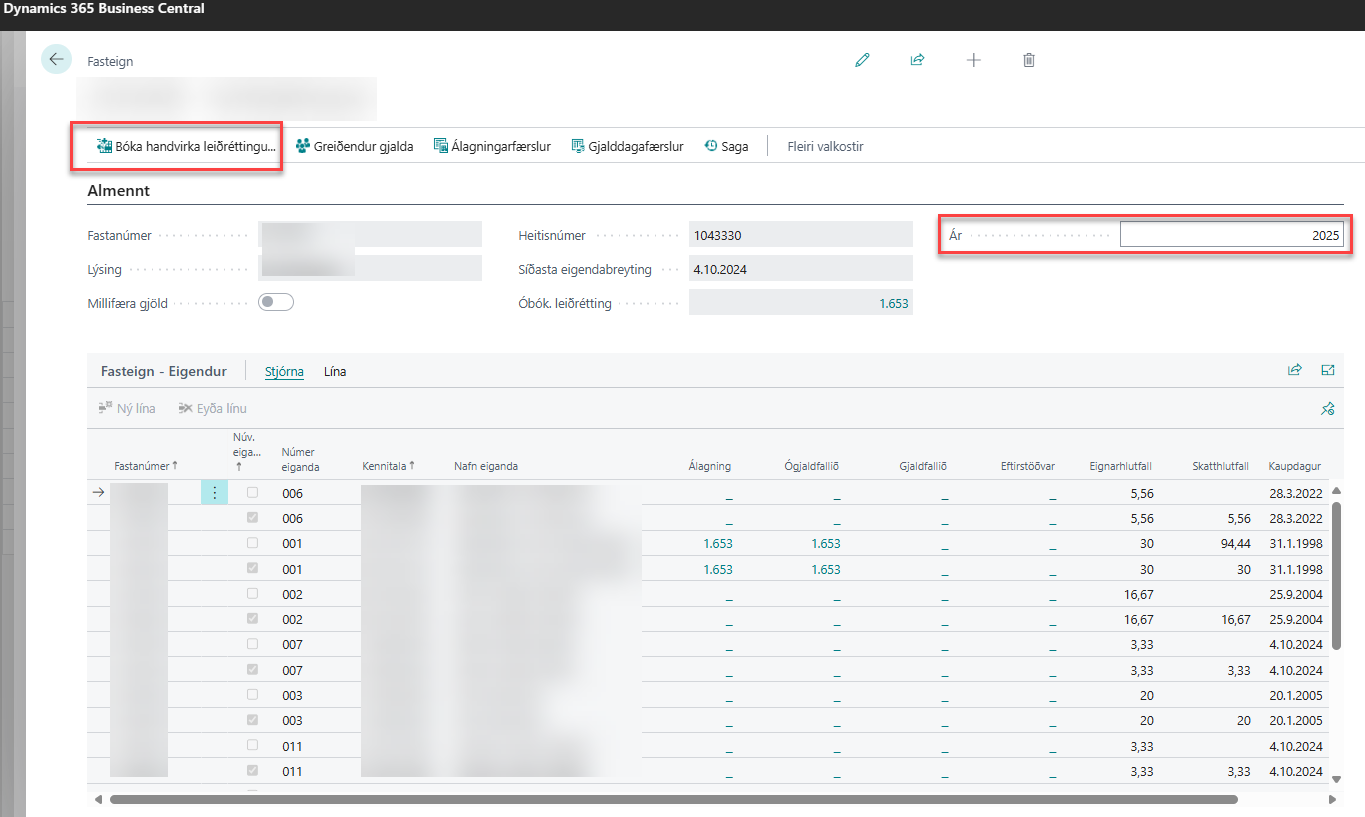Share the Eigendur list via its icon
The image size is (1365, 817).
[1295, 370]
